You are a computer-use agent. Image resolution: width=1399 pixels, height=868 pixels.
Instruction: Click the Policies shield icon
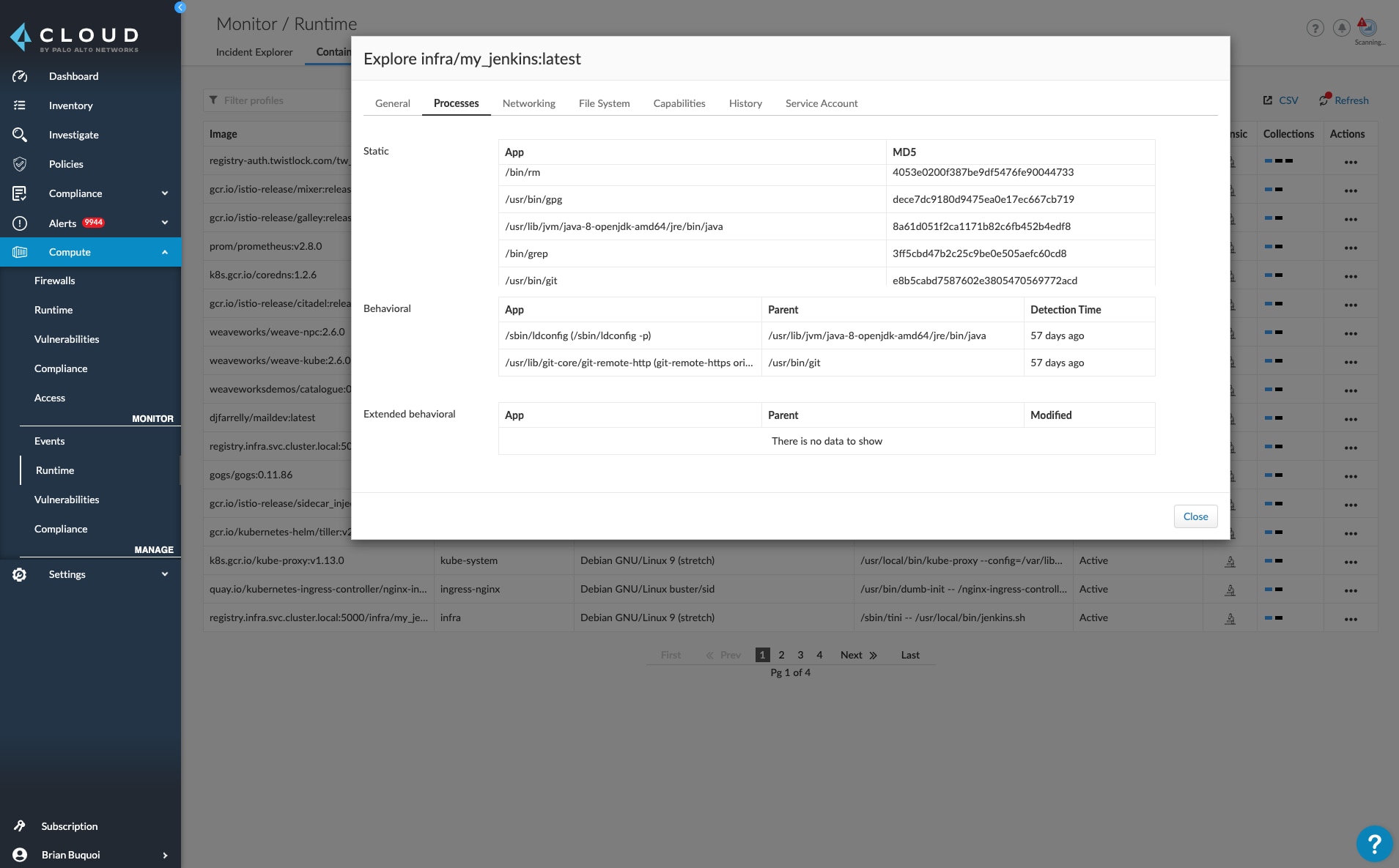point(20,164)
